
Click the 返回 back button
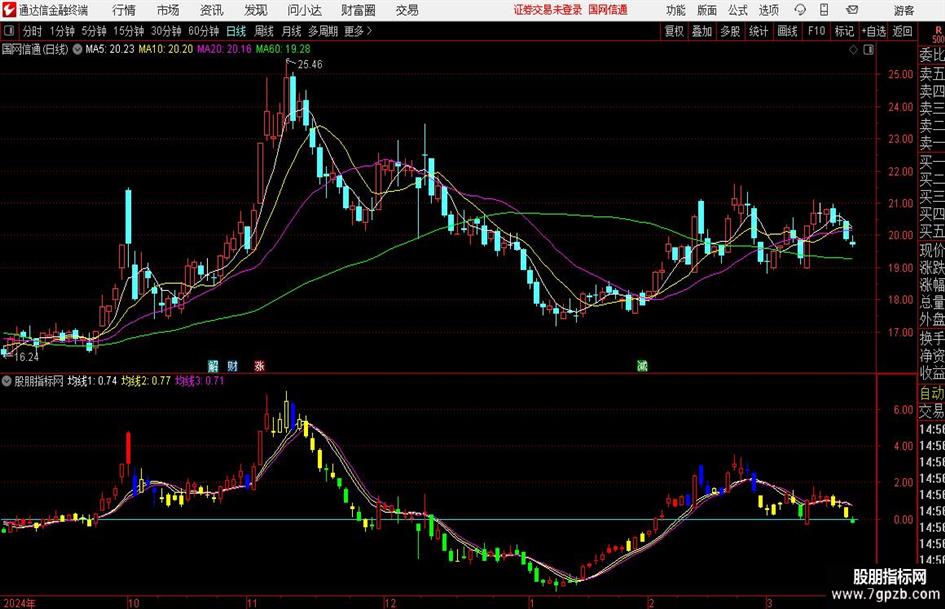(x=902, y=31)
